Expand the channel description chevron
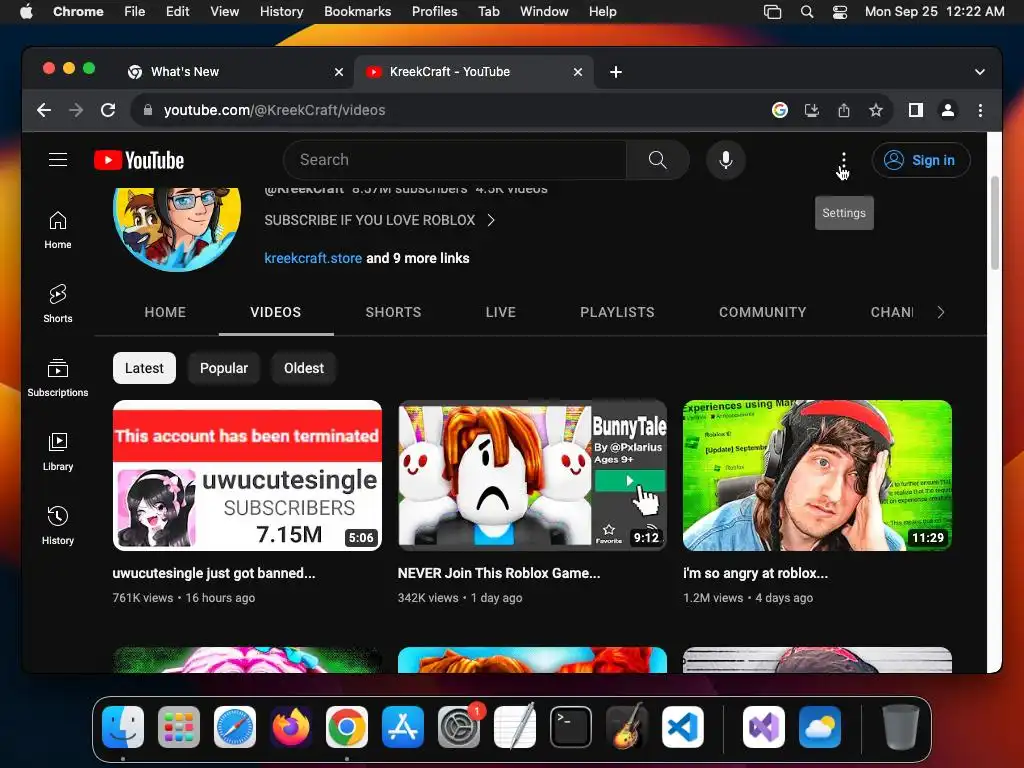Screen dimensions: 1024x768 tap(491, 220)
